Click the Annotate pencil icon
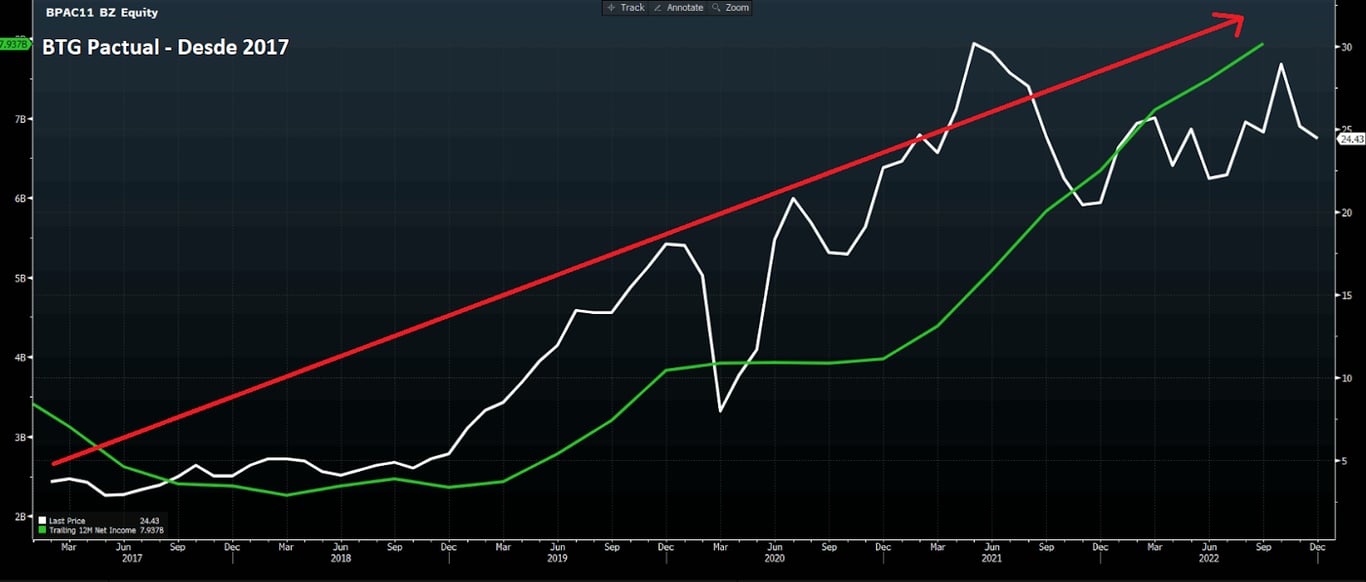Screen dimensions: 1366x582 coord(657,8)
